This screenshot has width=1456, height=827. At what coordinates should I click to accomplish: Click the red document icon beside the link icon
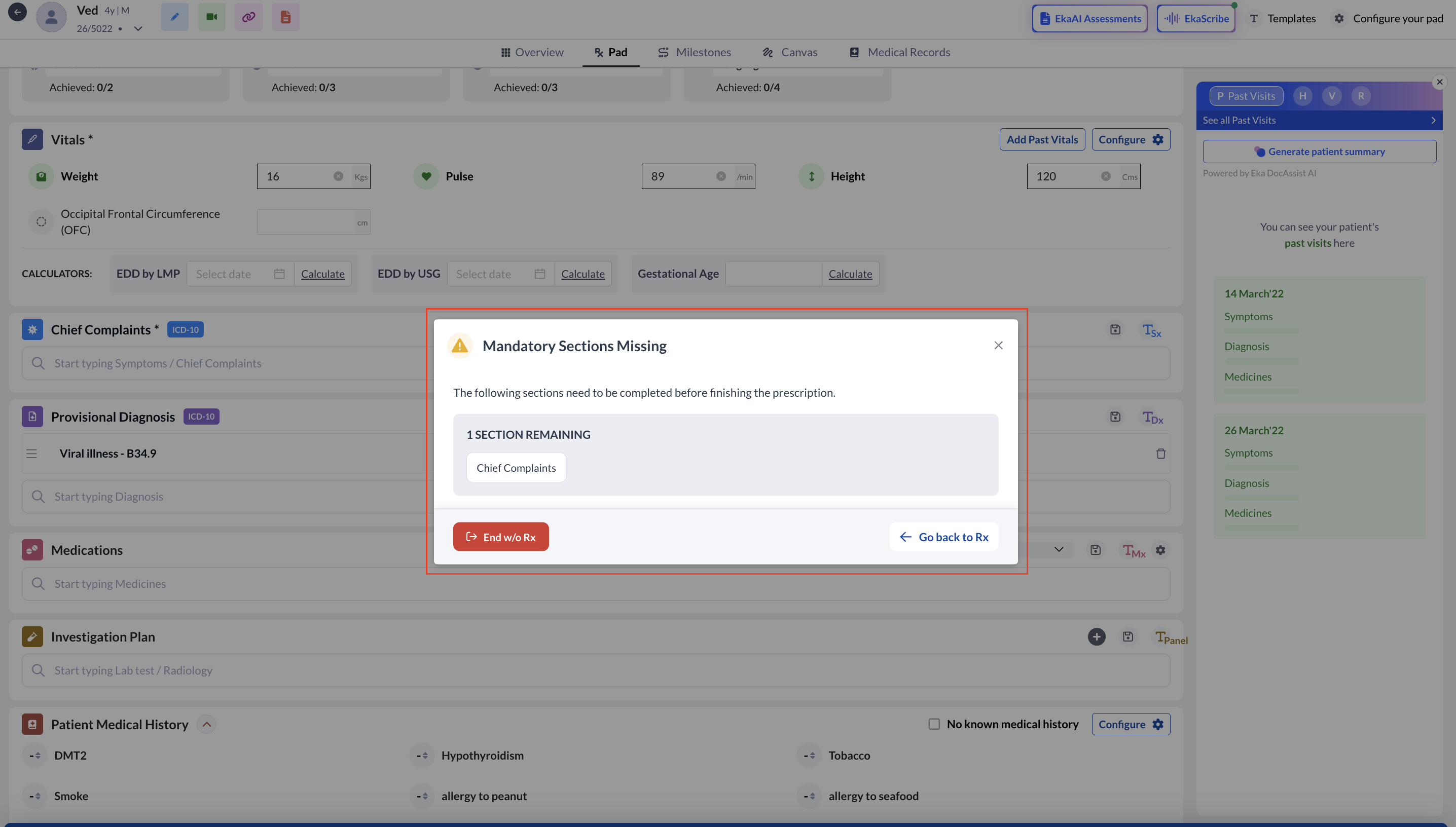coord(285,17)
